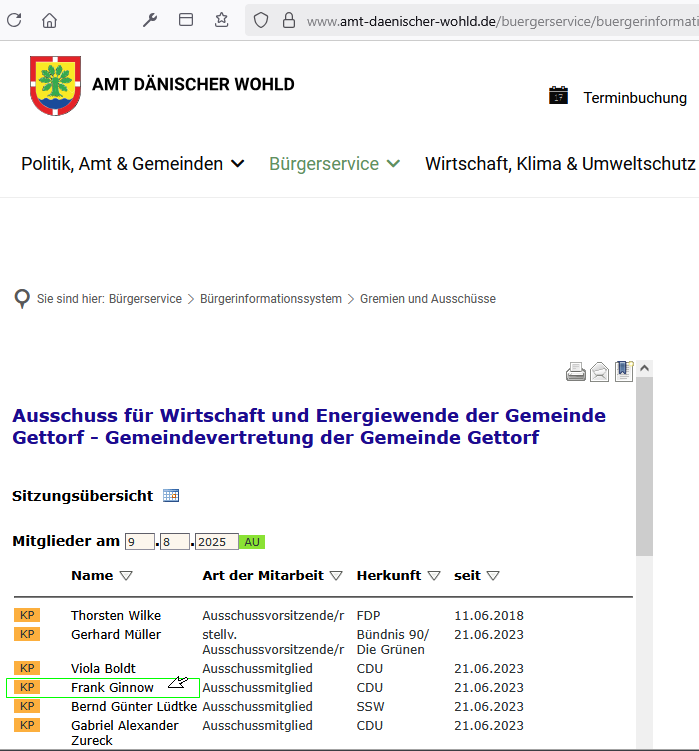699x751 pixels.
Task: Sort by Art der Mitarbeit triangle
Action: [x=336, y=576]
